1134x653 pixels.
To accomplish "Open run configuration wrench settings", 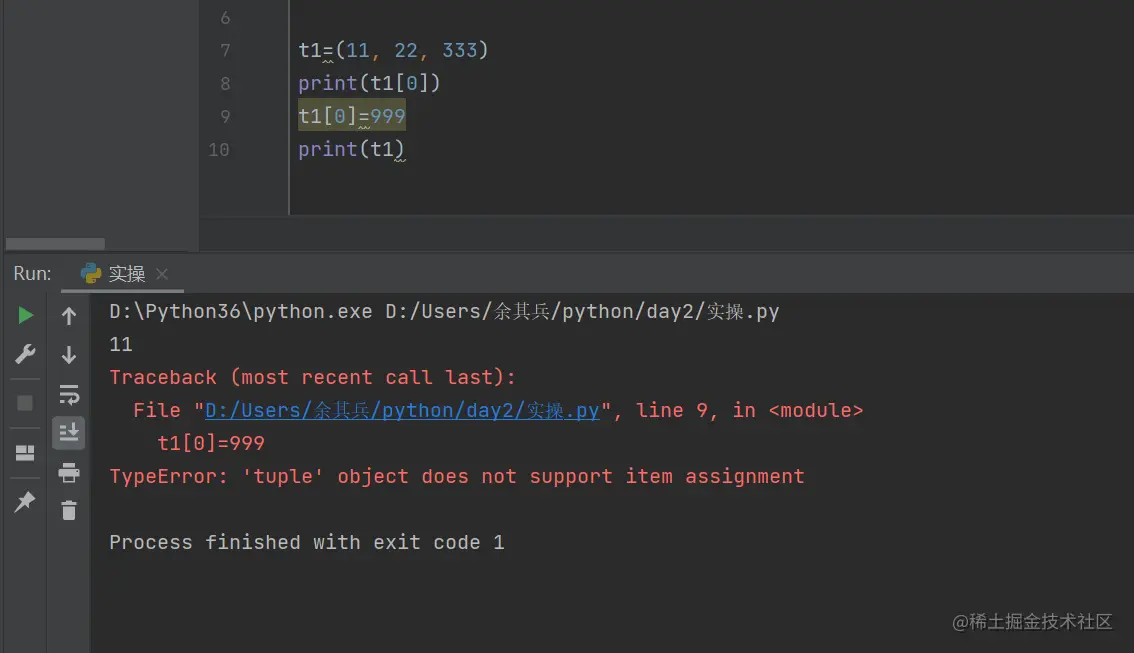I will pos(25,354).
